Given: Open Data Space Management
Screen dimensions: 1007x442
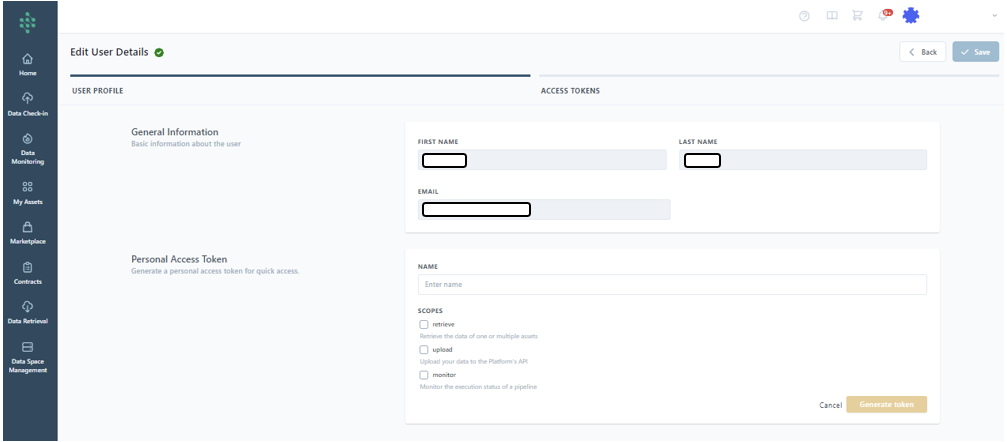Looking at the screenshot, I should (x=28, y=355).
